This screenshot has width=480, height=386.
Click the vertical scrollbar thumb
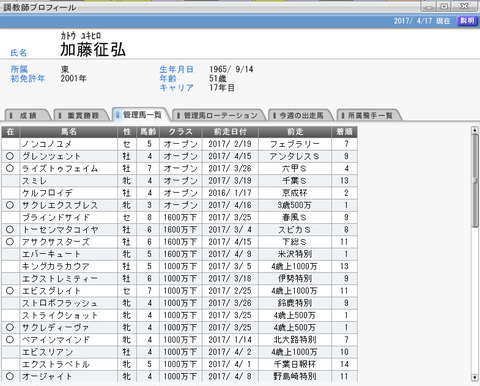click(475, 181)
